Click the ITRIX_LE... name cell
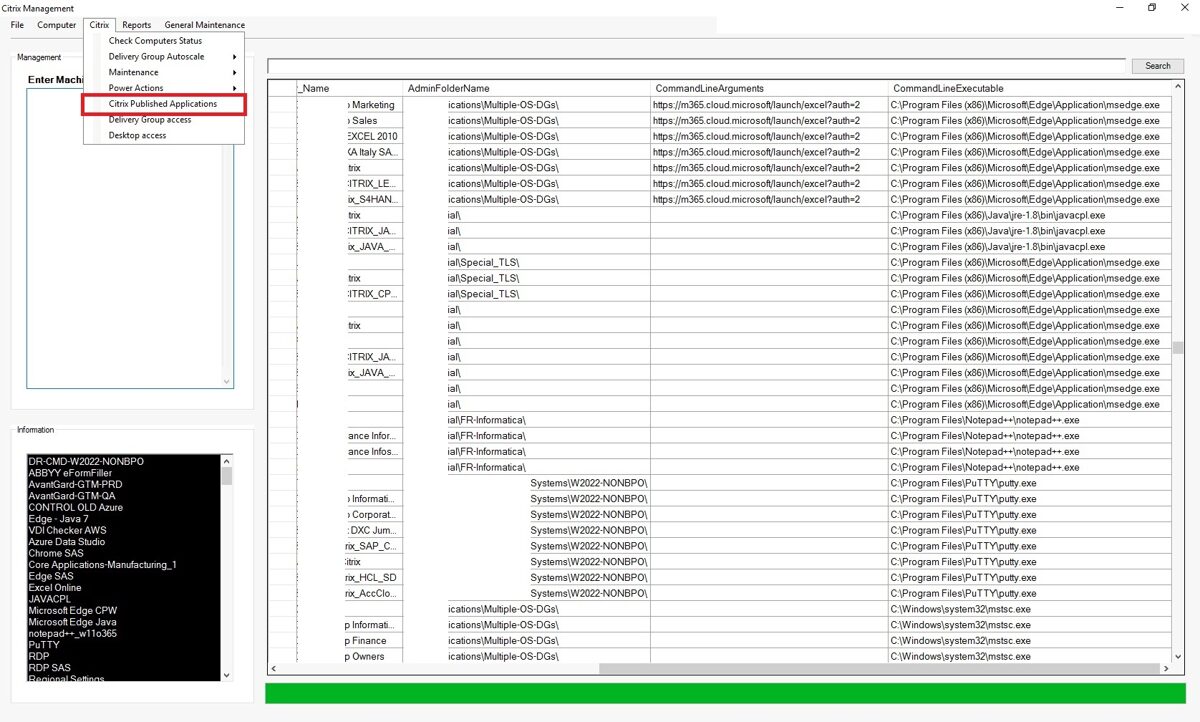Screen dimensions: 1200x722 coord(350,184)
